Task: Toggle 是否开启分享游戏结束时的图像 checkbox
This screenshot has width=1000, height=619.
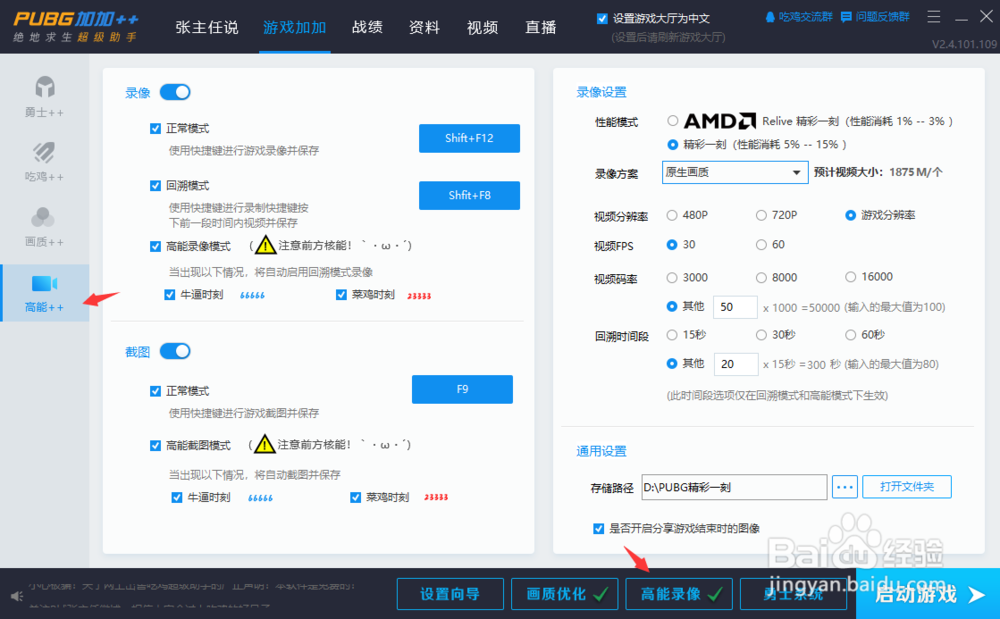Action: pyautogui.click(x=598, y=528)
